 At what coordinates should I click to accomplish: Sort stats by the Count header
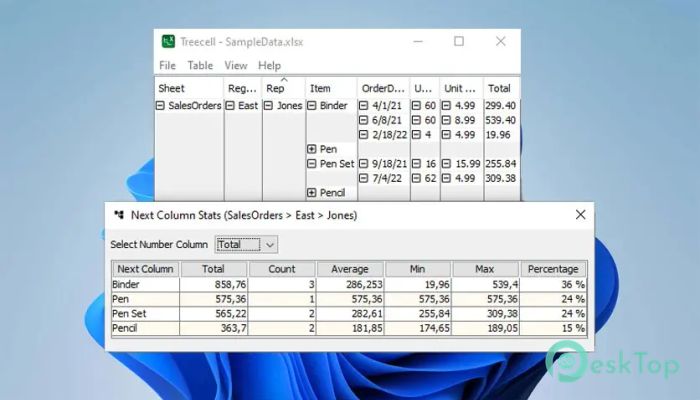click(x=282, y=269)
